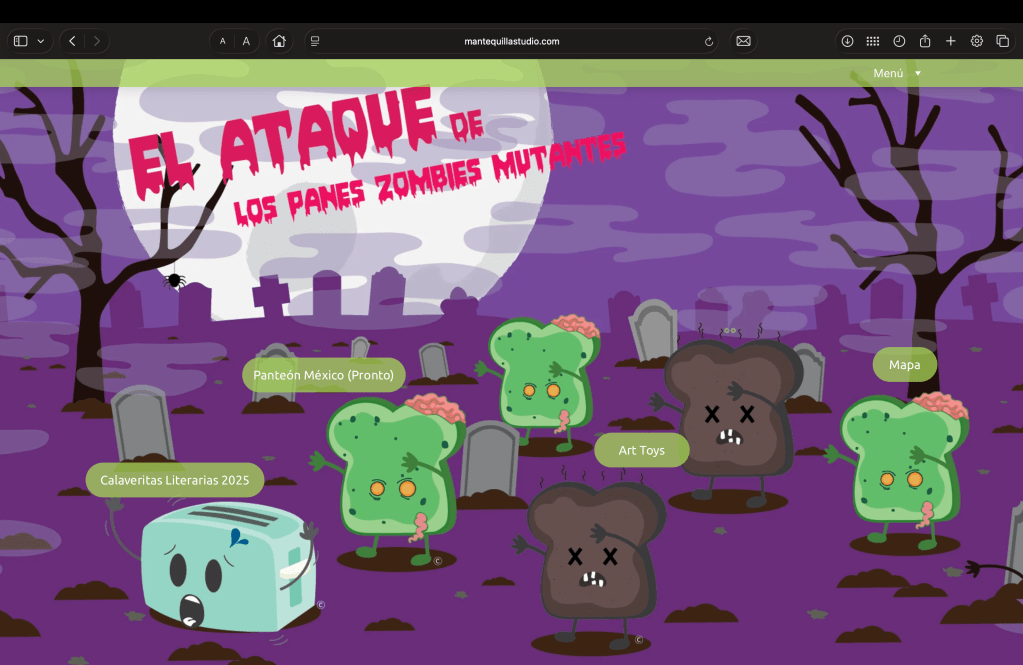Expand the Menú dropdown
Viewport: 1023px width, 665px height.
tap(896, 73)
